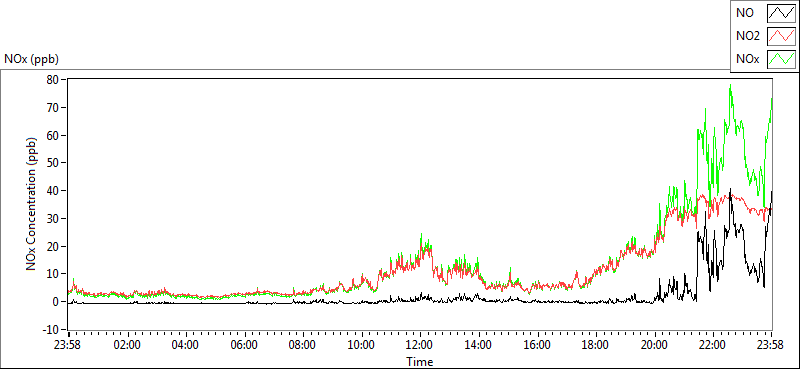Click the 70 y-axis tick label

coord(54,107)
